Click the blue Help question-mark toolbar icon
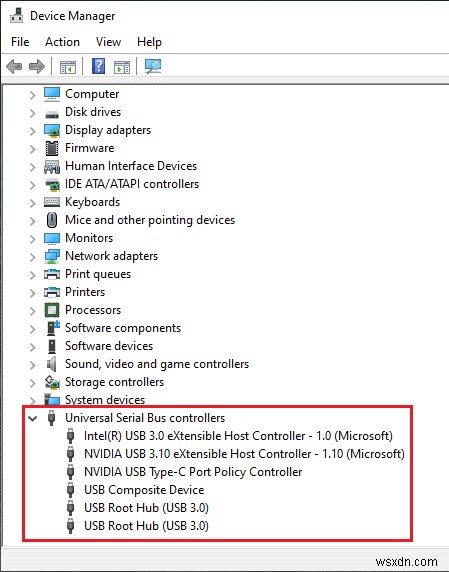Viewport: 449px width, 572px height. tap(98, 66)
